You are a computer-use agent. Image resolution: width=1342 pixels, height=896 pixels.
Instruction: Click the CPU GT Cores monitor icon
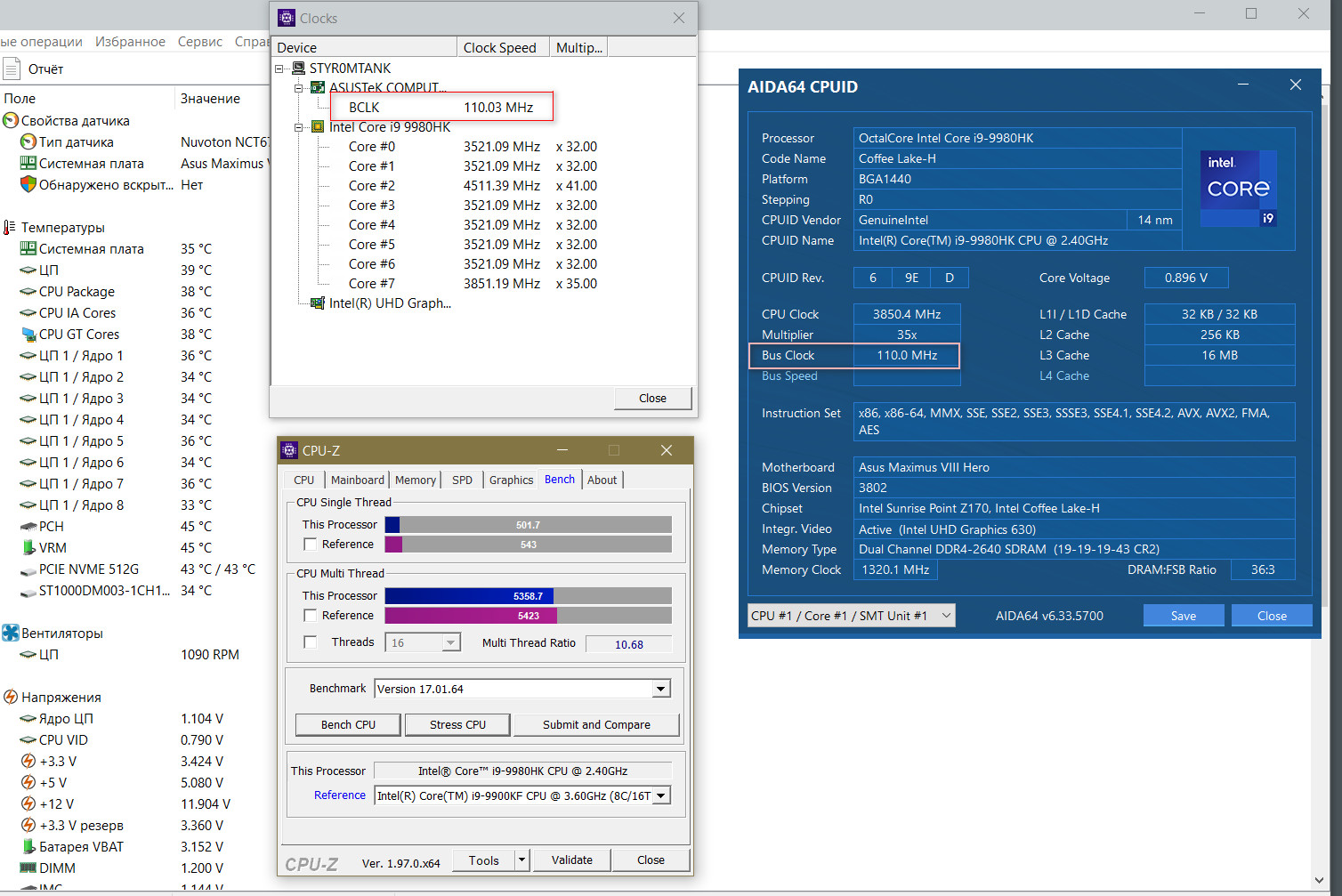coord(28,334)
